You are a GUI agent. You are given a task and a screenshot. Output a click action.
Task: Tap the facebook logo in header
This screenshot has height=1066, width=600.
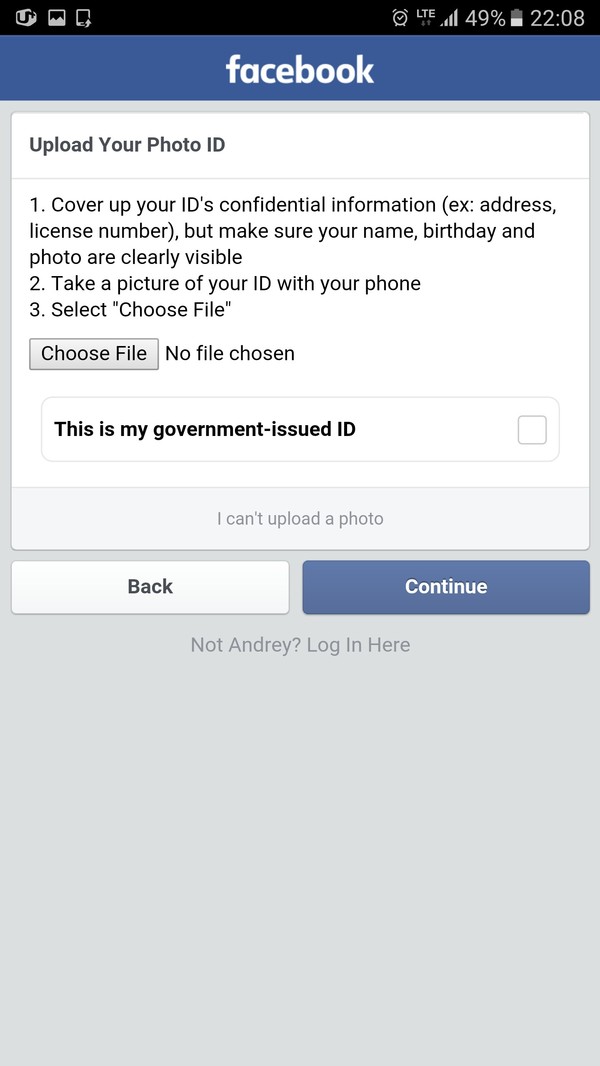[x=300, y=69]
